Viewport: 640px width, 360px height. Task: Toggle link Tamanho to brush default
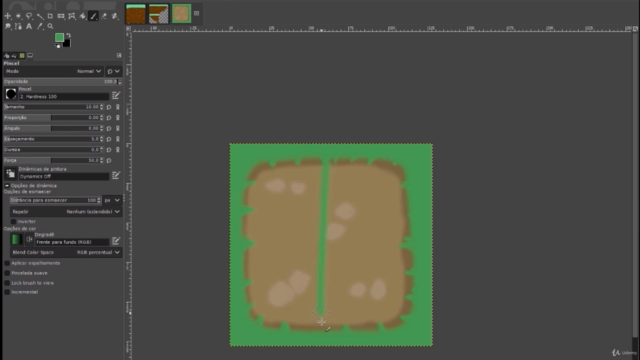tap(118, 107)
